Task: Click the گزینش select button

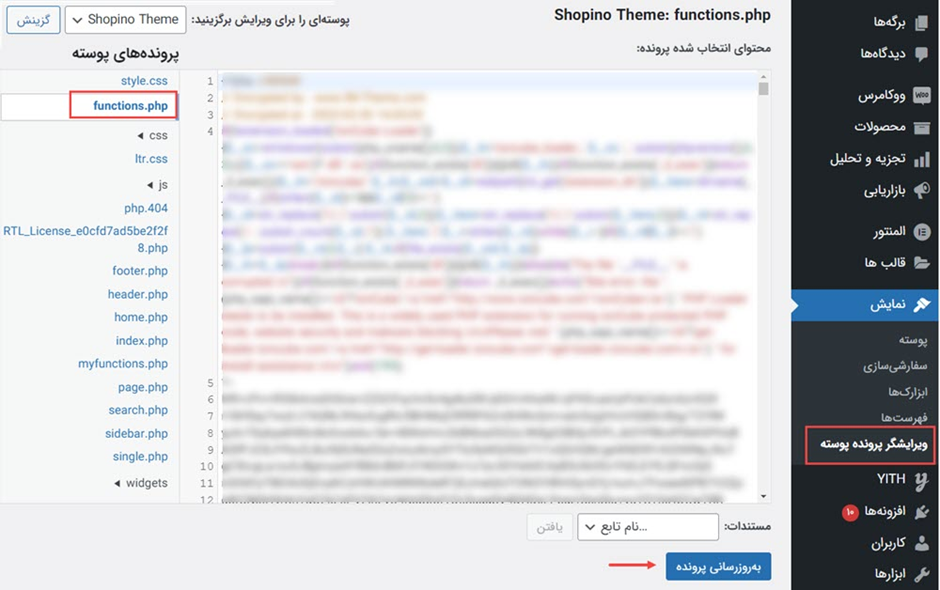Action: click(33, 20)
